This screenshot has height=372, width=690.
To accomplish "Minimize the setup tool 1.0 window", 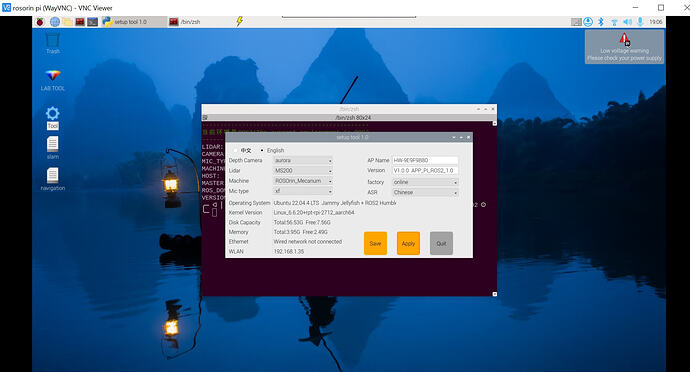I will pyautogui.click(x=454, y=137).
